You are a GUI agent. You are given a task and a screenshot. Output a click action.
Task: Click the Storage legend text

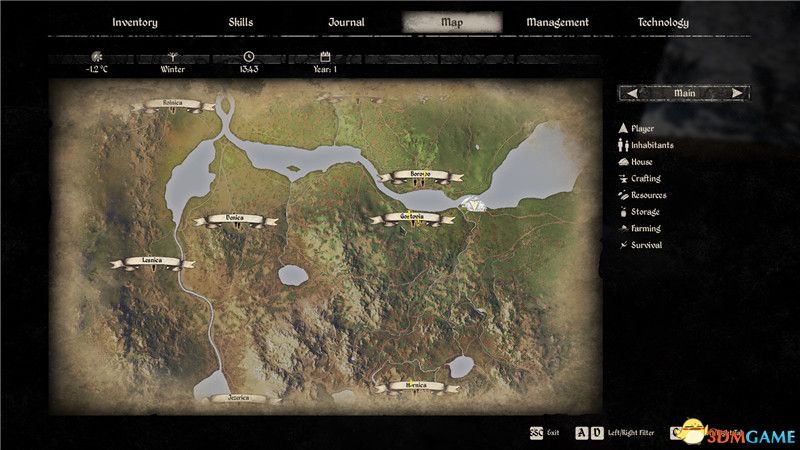click(x=645, y=212)
